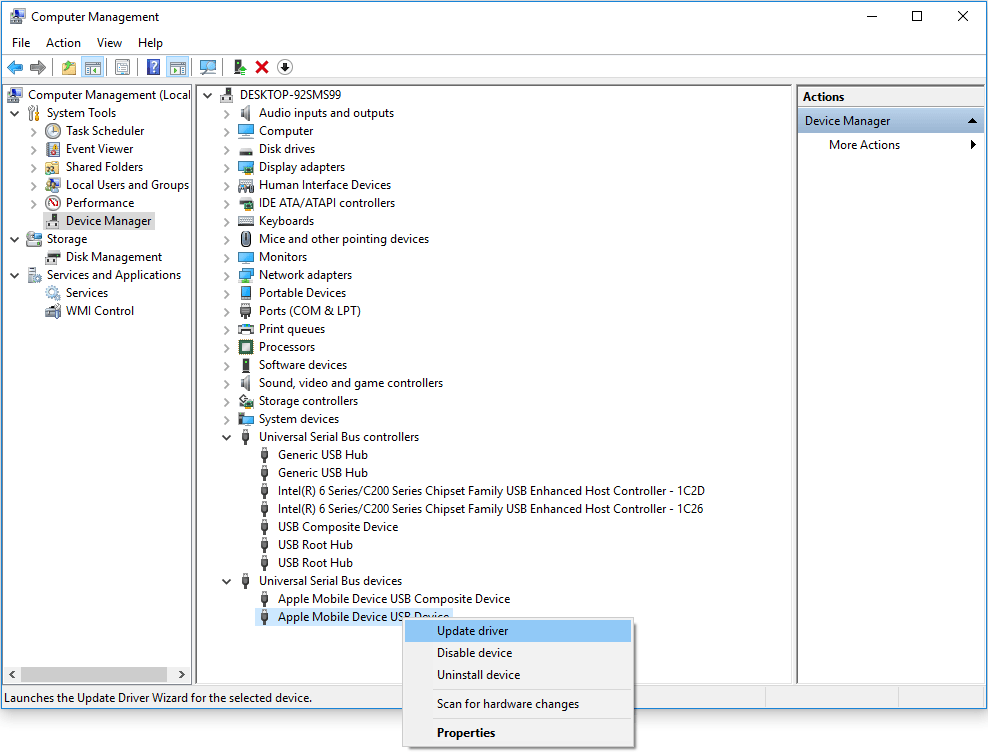This screenshot has width=996, height=755.
Task: Click the horizontal scrollbar below the console tree
Action: click(x=95, y=676)
